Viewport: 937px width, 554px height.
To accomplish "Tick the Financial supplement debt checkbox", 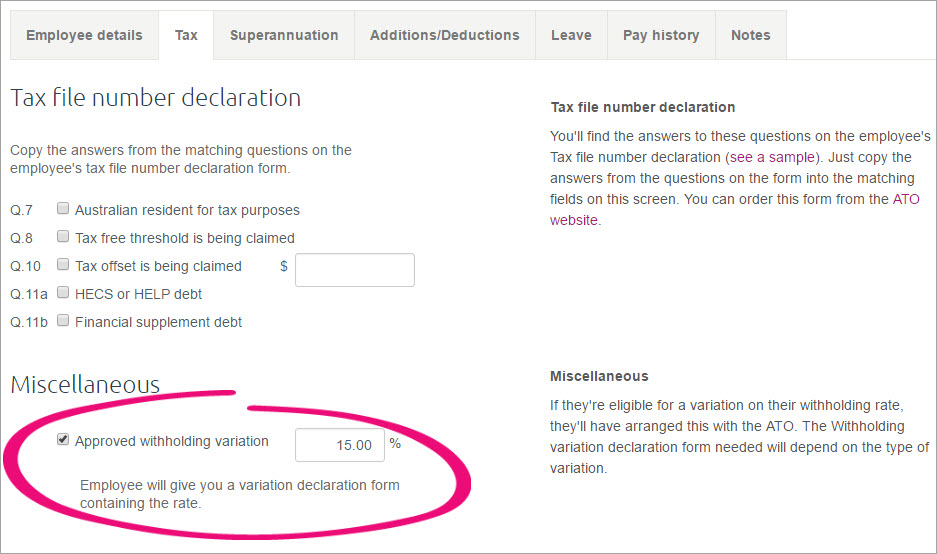I will 63,322.
